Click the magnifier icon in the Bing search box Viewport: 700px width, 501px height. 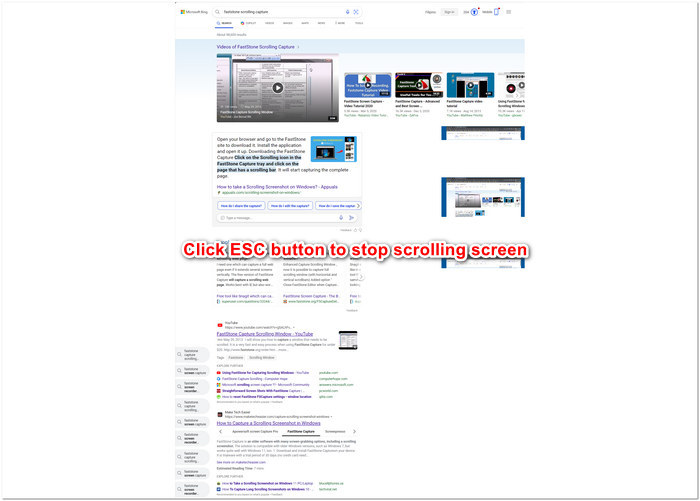(x=217, y=12)
